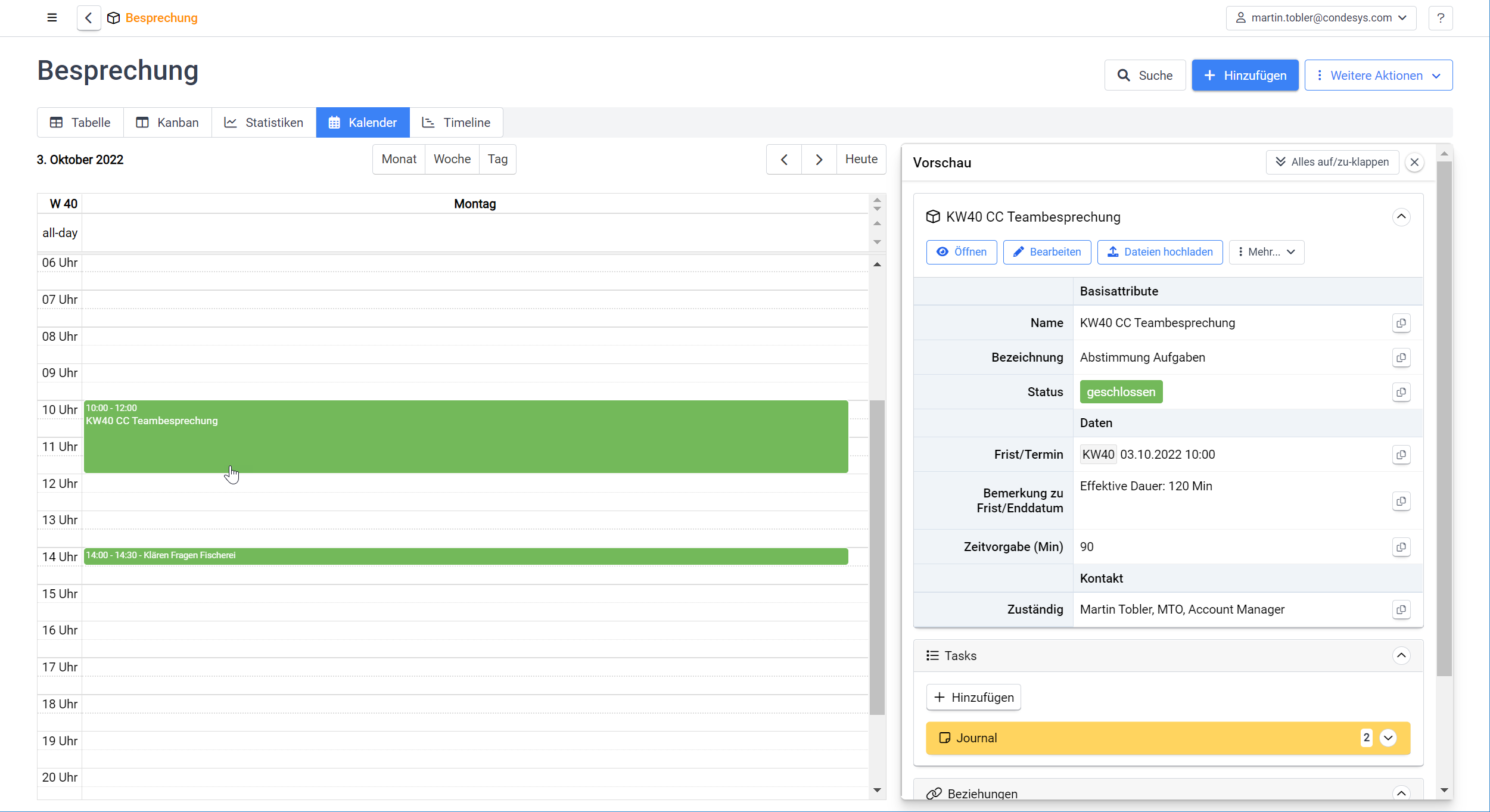1490x812 pixels.
Task: Click the all-day row label
Action: tap(60, 233)
